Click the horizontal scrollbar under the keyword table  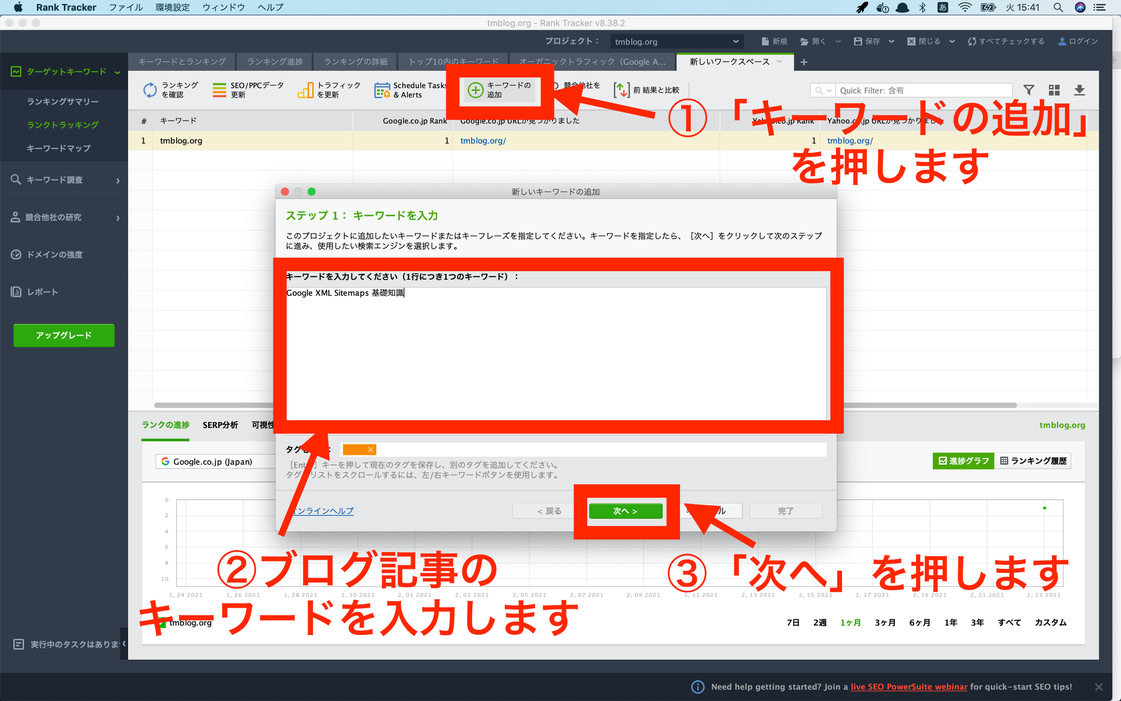tap(585, 405)
